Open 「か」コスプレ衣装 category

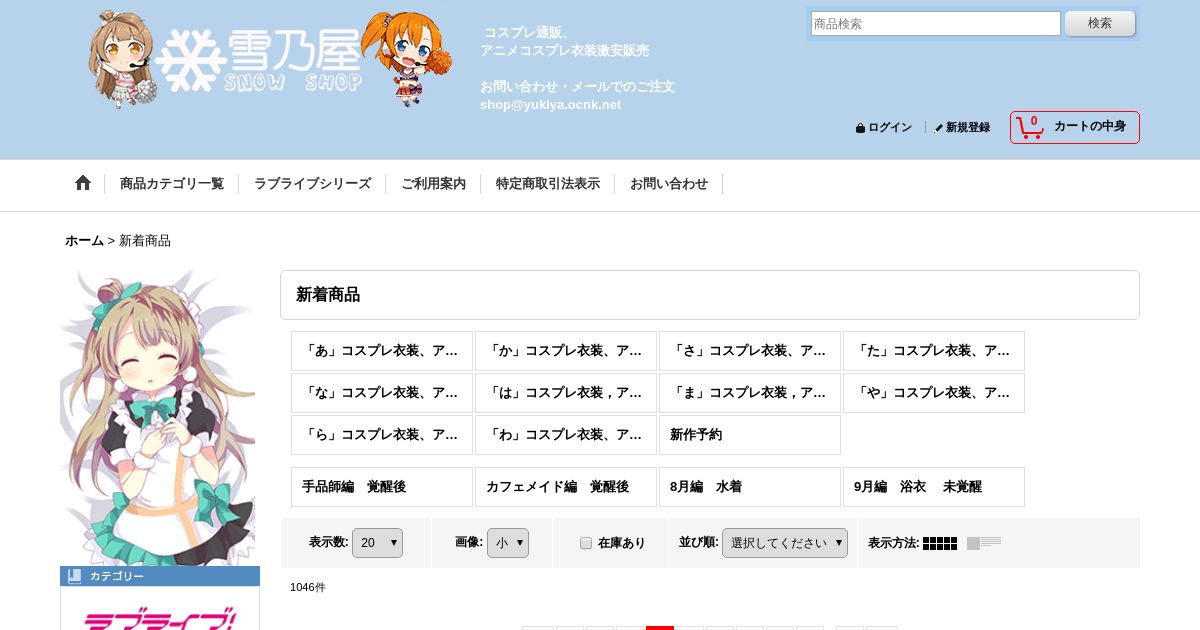tap(566, 351)
